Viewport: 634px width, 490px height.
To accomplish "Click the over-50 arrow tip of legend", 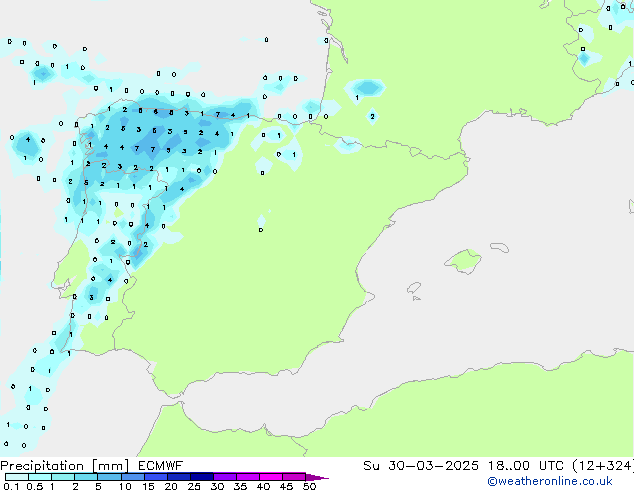I will (317, 477).
